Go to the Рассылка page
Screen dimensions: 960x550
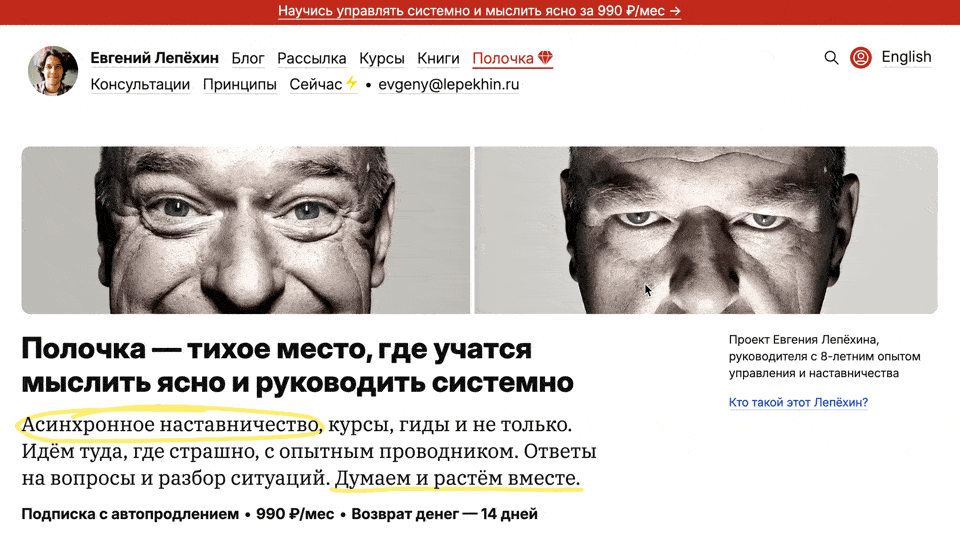click(x=312, y=58)
